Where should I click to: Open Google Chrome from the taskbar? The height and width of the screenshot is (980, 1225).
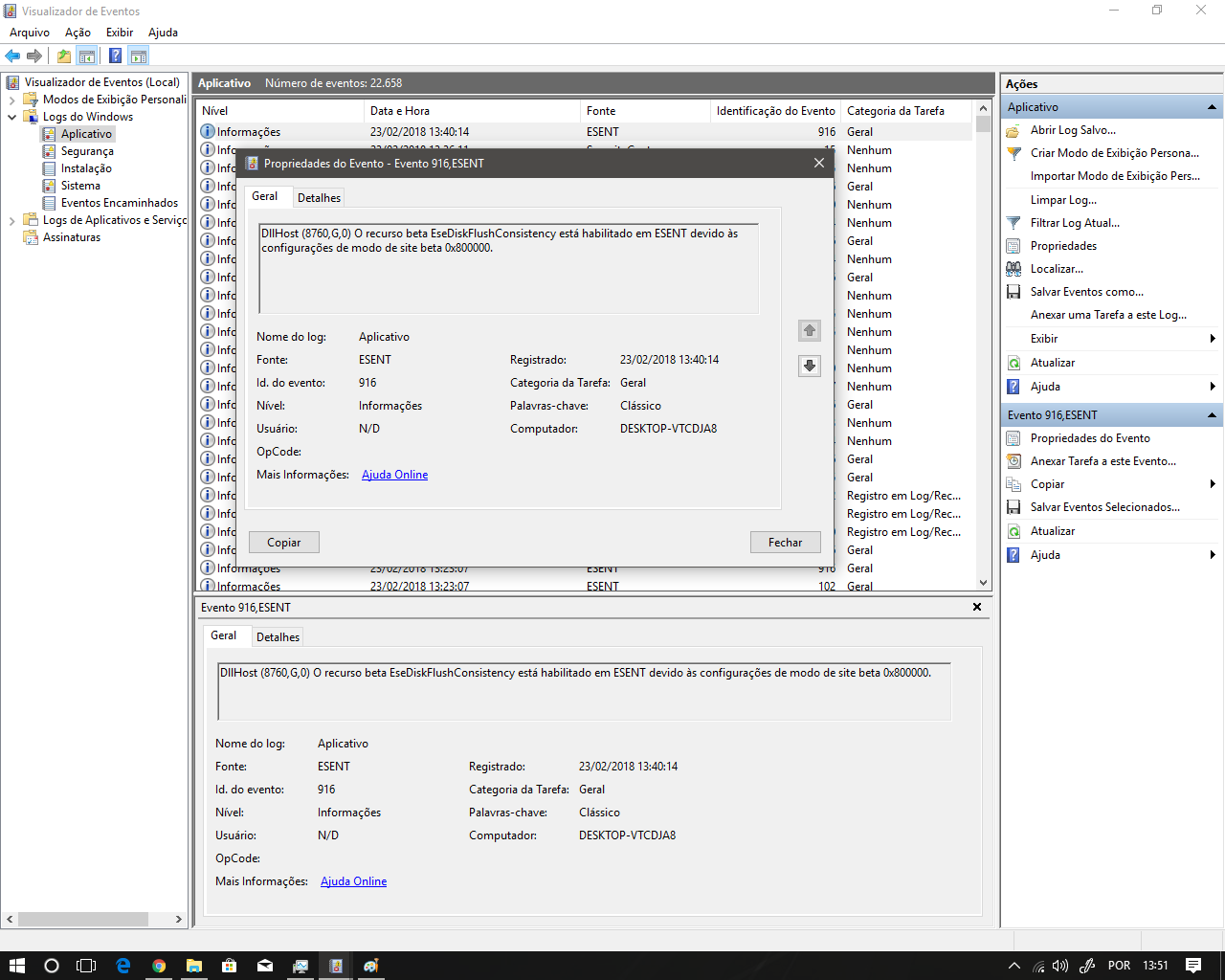pos(159,966)
